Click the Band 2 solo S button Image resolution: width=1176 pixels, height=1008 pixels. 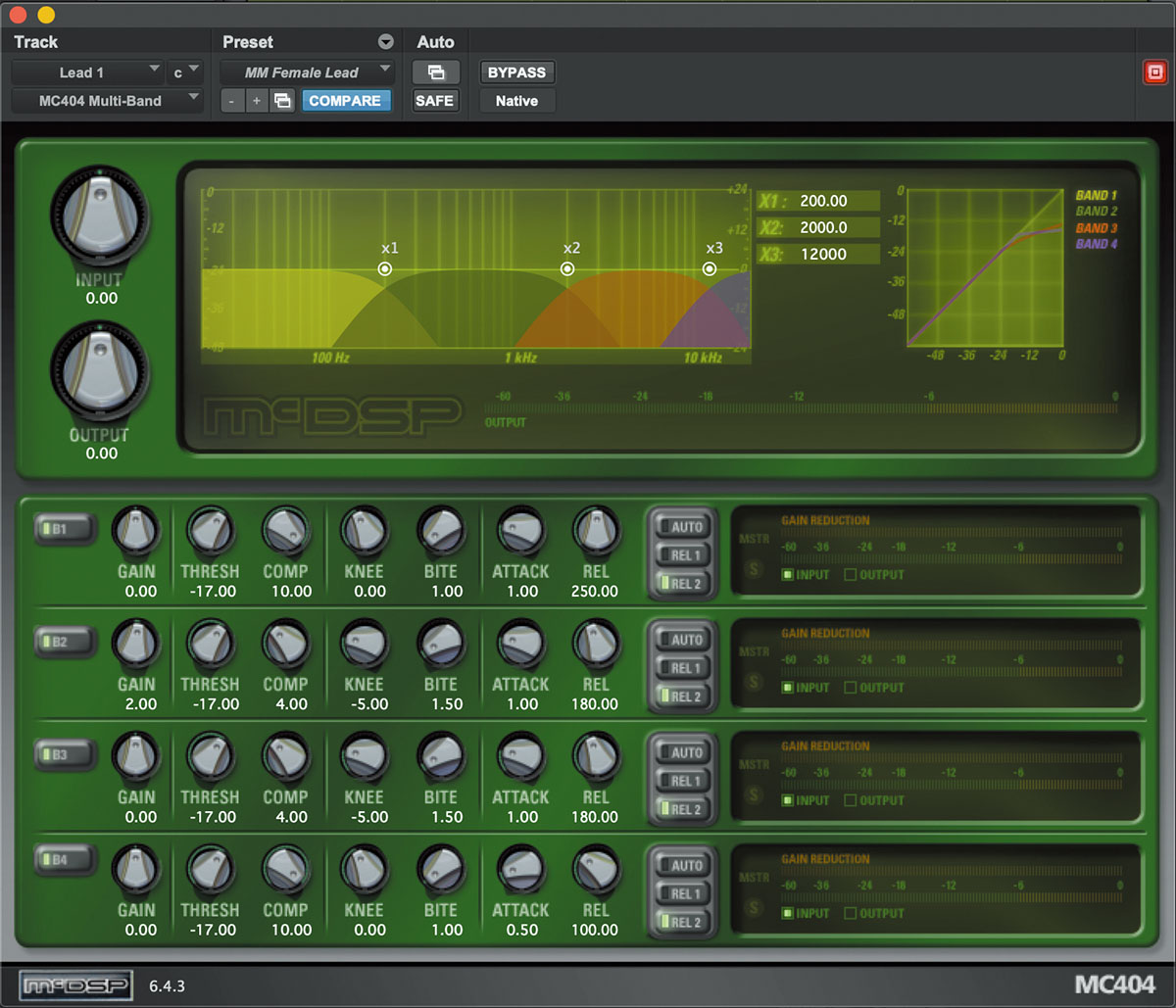754,681
